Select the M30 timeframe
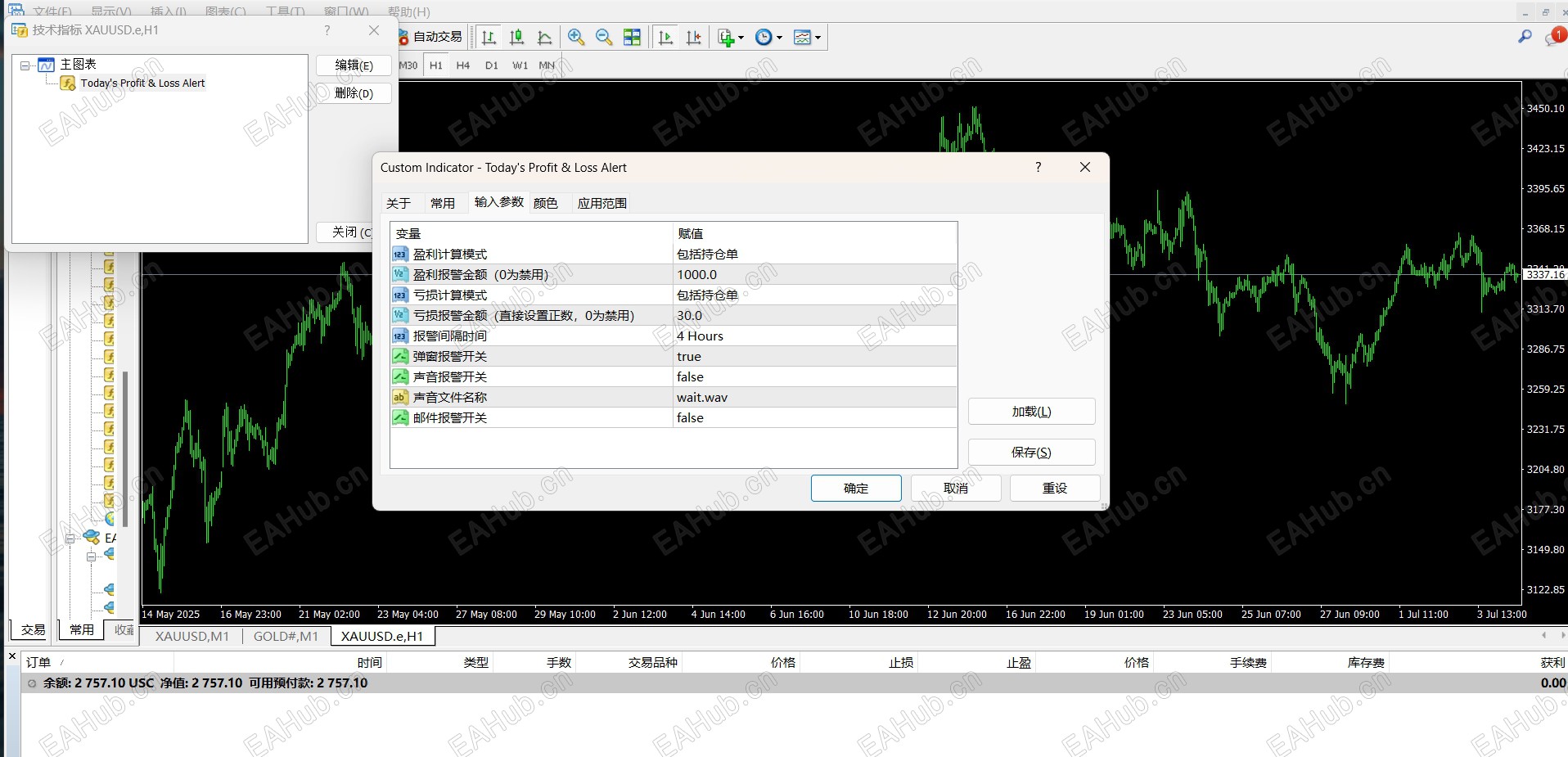1568x757 pixels. [x=408, y=65]
